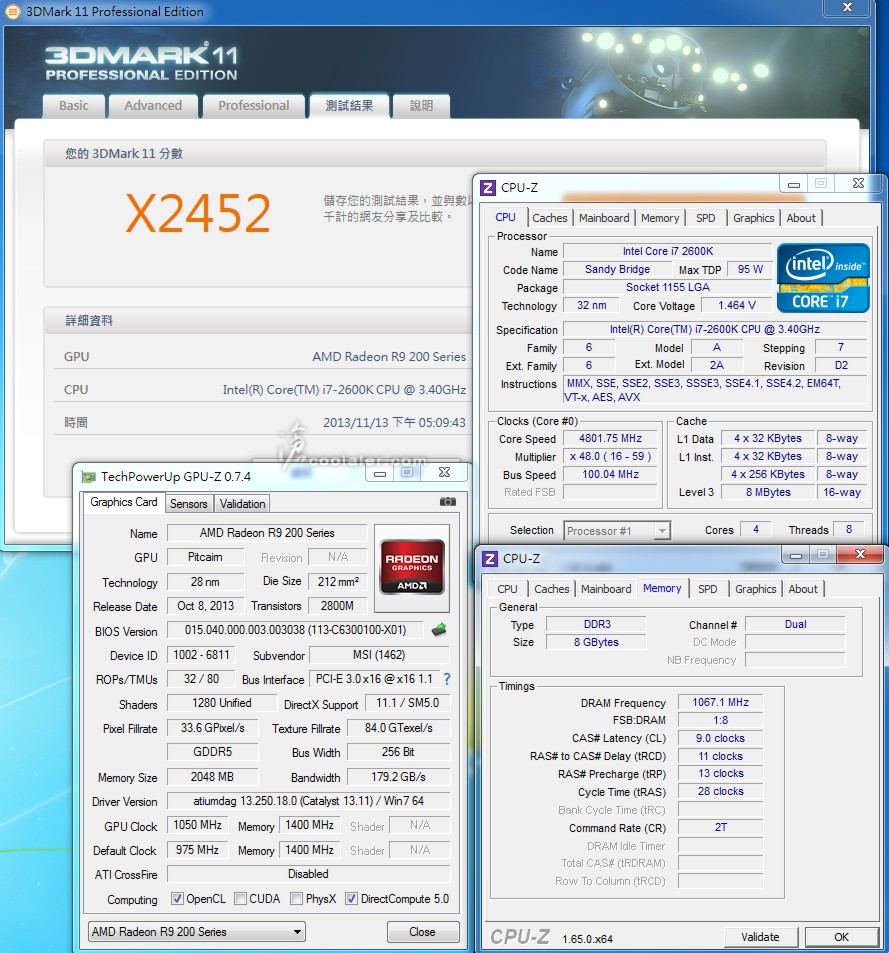Open the Memory tab in upper CPU-Z
The width and height of the screenshot is (889, 953).
pyautogui.click(x=660, y=218)
